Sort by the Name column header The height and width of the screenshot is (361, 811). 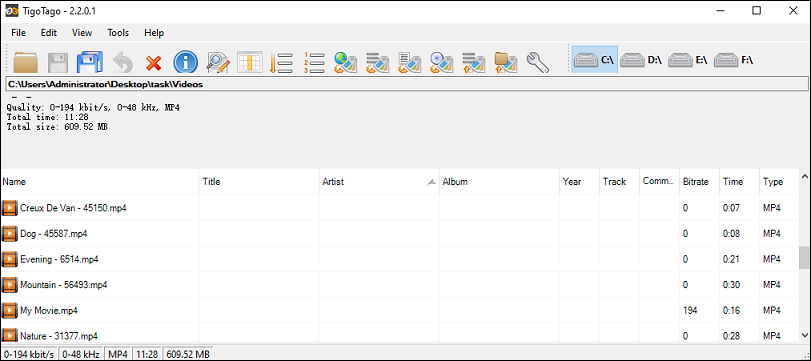[x=100, y=182]
